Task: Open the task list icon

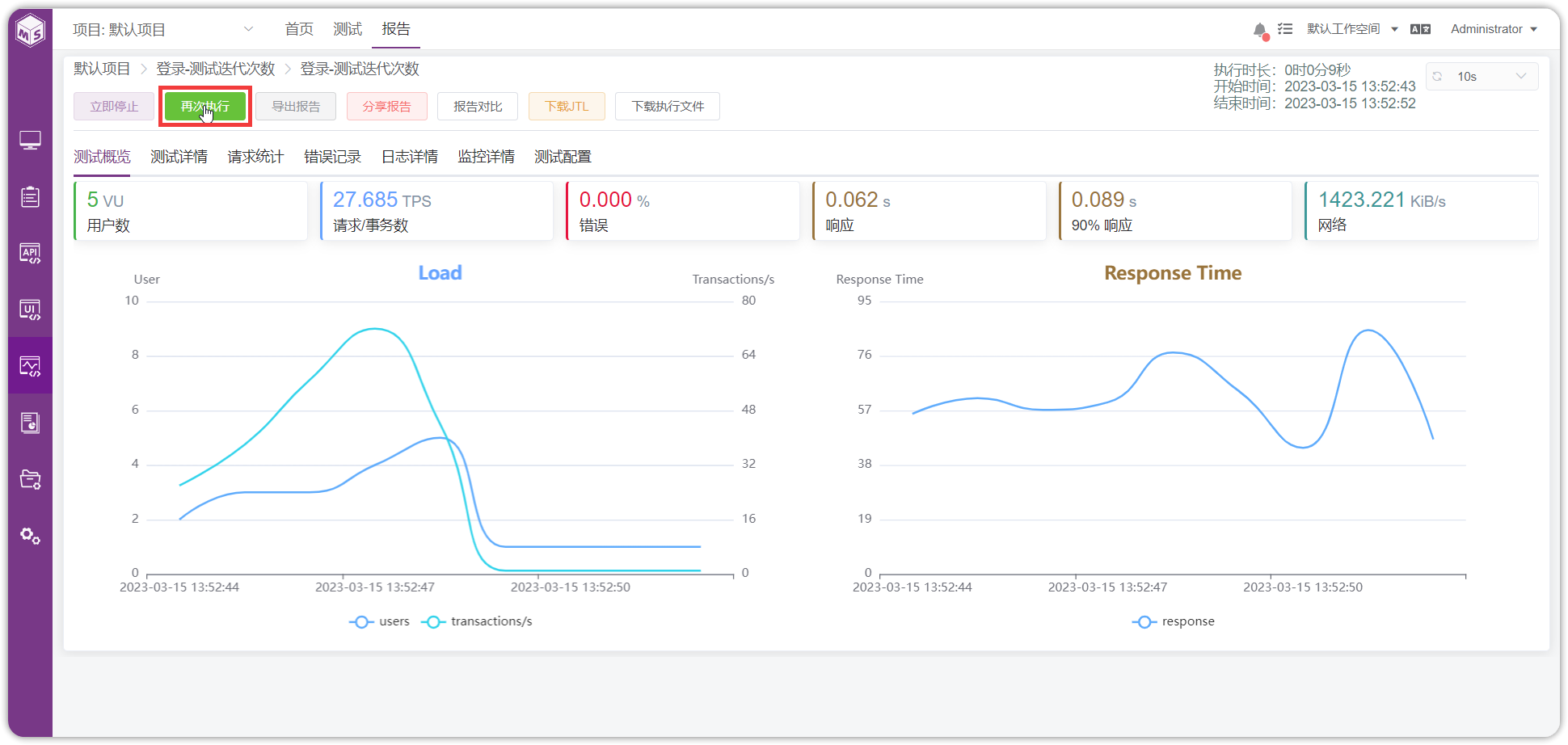Action: (x=1285, y=29)
